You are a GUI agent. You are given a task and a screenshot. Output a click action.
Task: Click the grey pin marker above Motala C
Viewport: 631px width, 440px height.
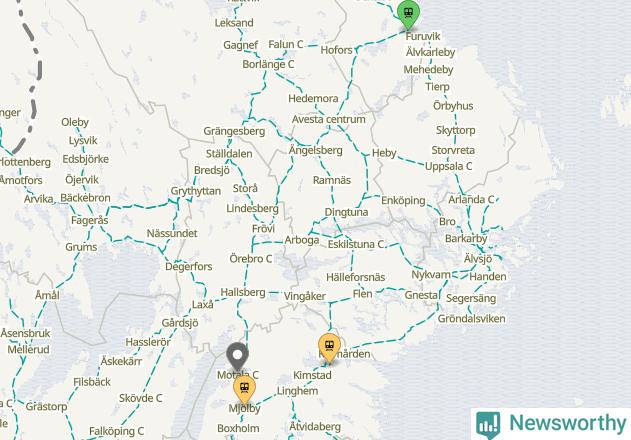click(x=237, y=357)
